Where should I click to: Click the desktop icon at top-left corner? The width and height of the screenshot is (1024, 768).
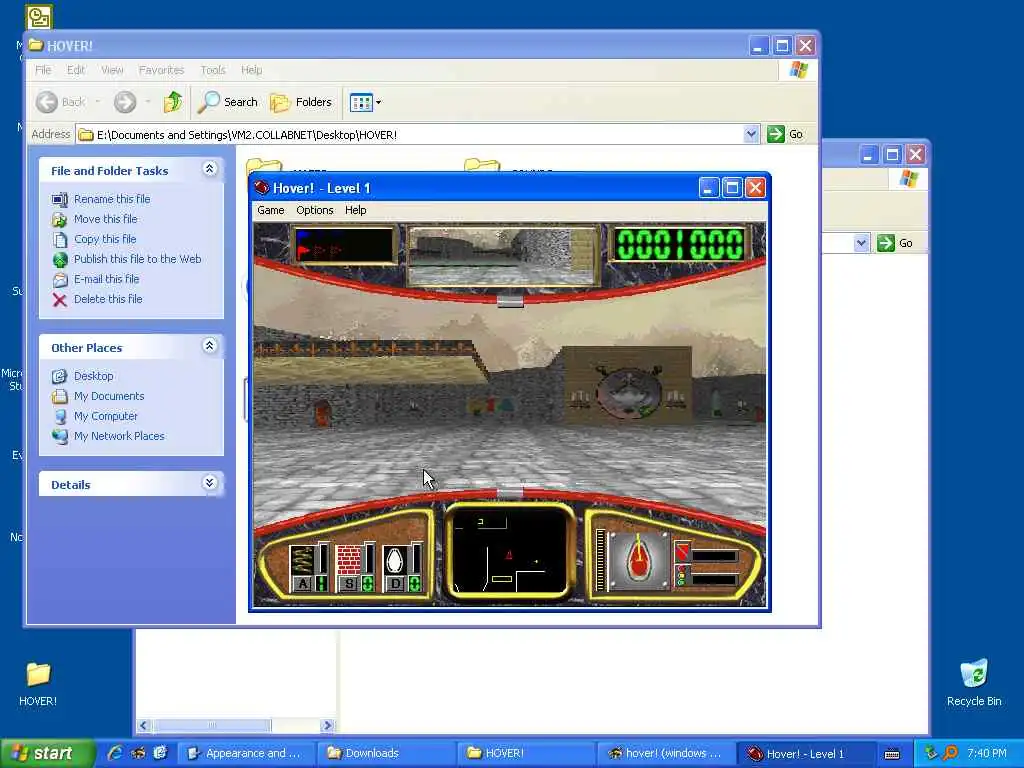pos(39,17)
